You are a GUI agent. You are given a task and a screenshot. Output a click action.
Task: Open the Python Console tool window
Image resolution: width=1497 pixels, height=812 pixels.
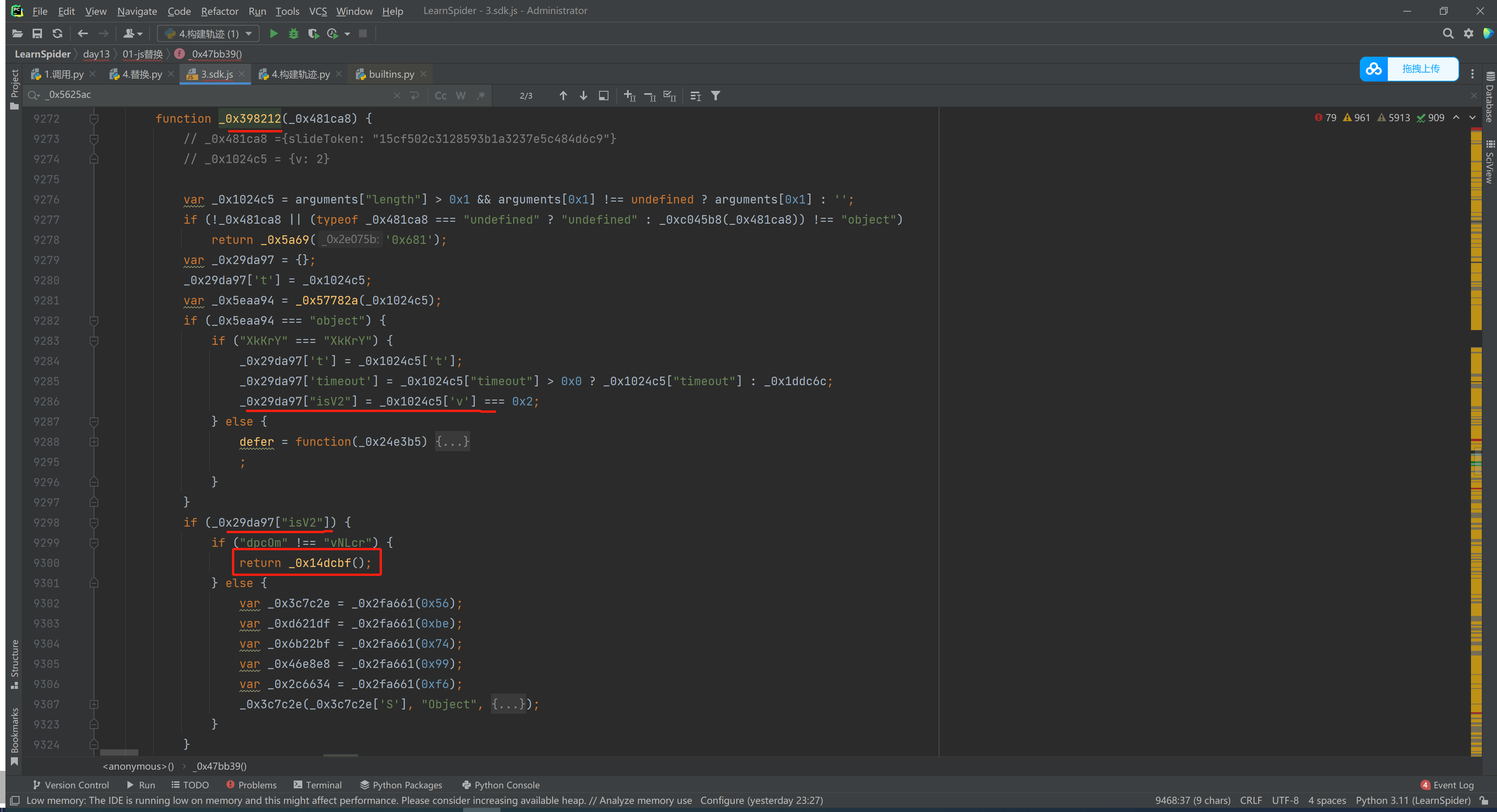[x=500, y=785]
